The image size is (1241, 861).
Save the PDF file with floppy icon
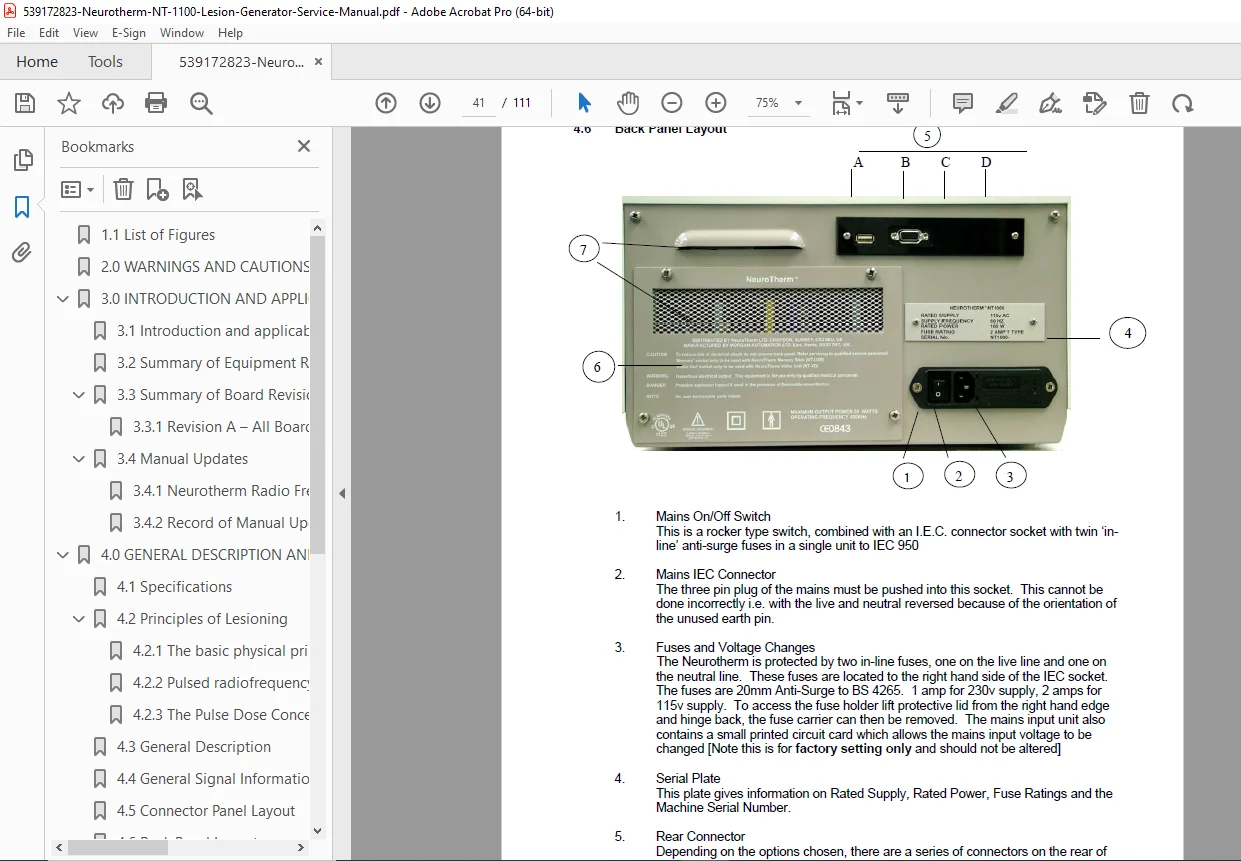[x=25, y=103]
